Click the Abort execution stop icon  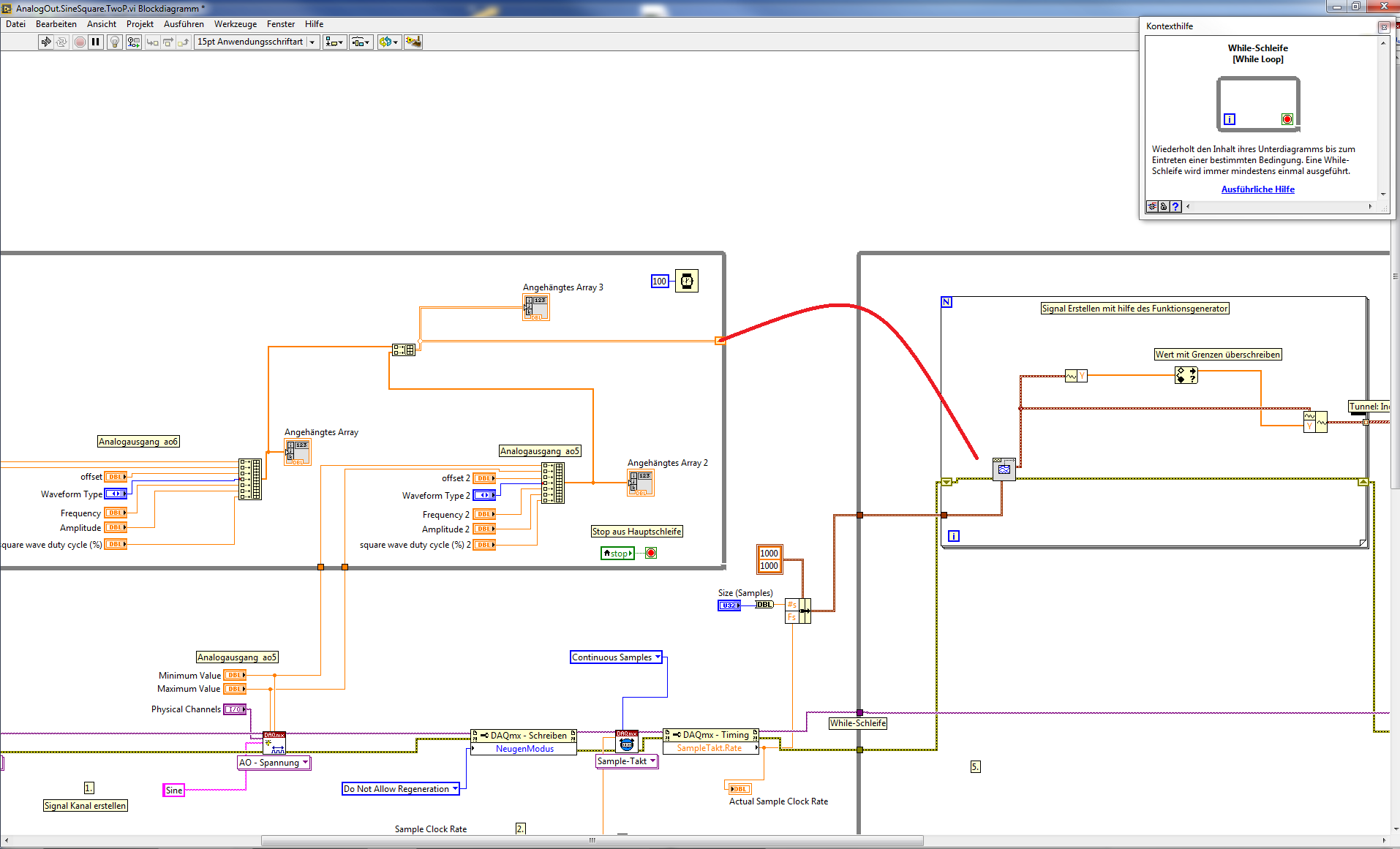tap(80, 42)
